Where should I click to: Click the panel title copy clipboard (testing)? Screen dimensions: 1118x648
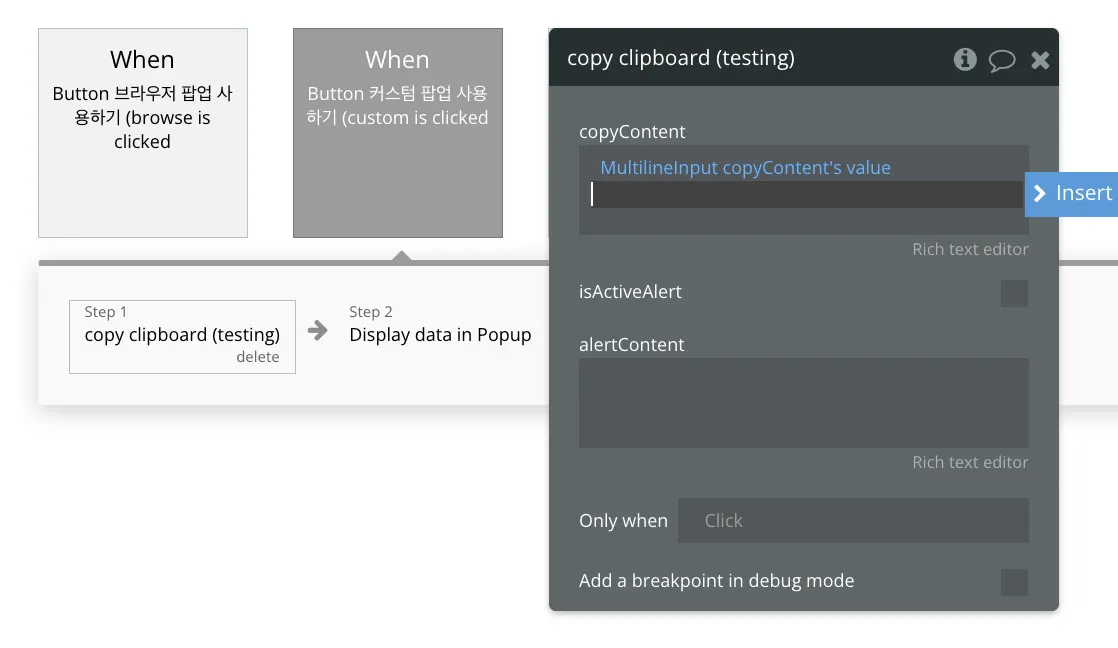pos(681,58)
